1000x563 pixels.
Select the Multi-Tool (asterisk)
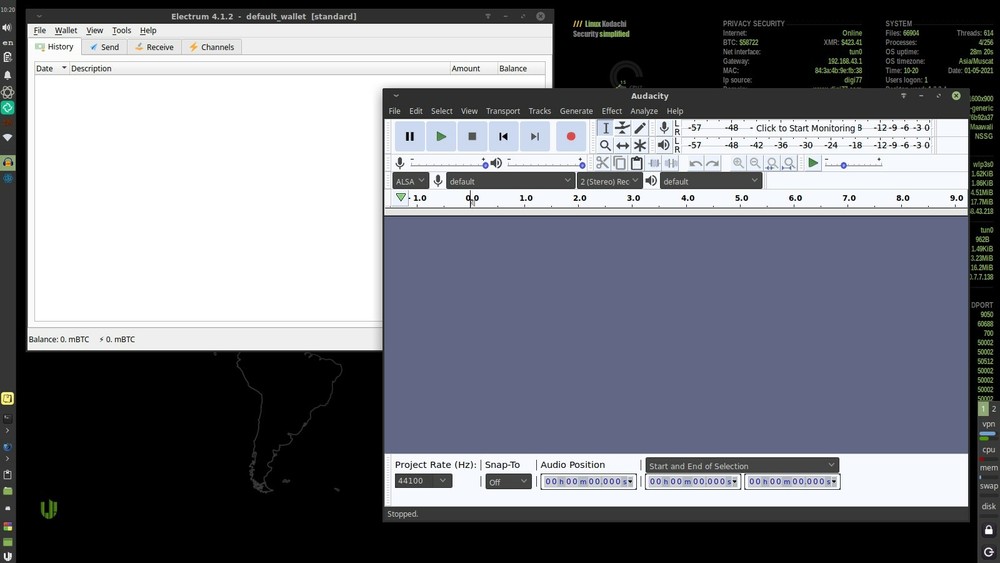coord(640,145)
